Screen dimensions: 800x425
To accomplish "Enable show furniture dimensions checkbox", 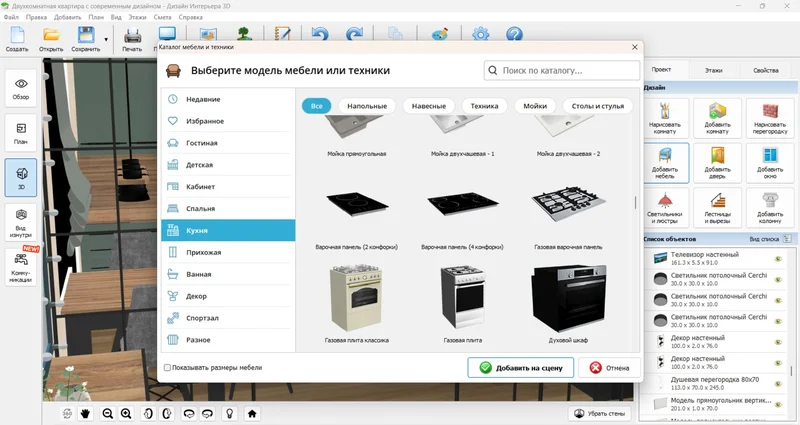I will 167,368.
